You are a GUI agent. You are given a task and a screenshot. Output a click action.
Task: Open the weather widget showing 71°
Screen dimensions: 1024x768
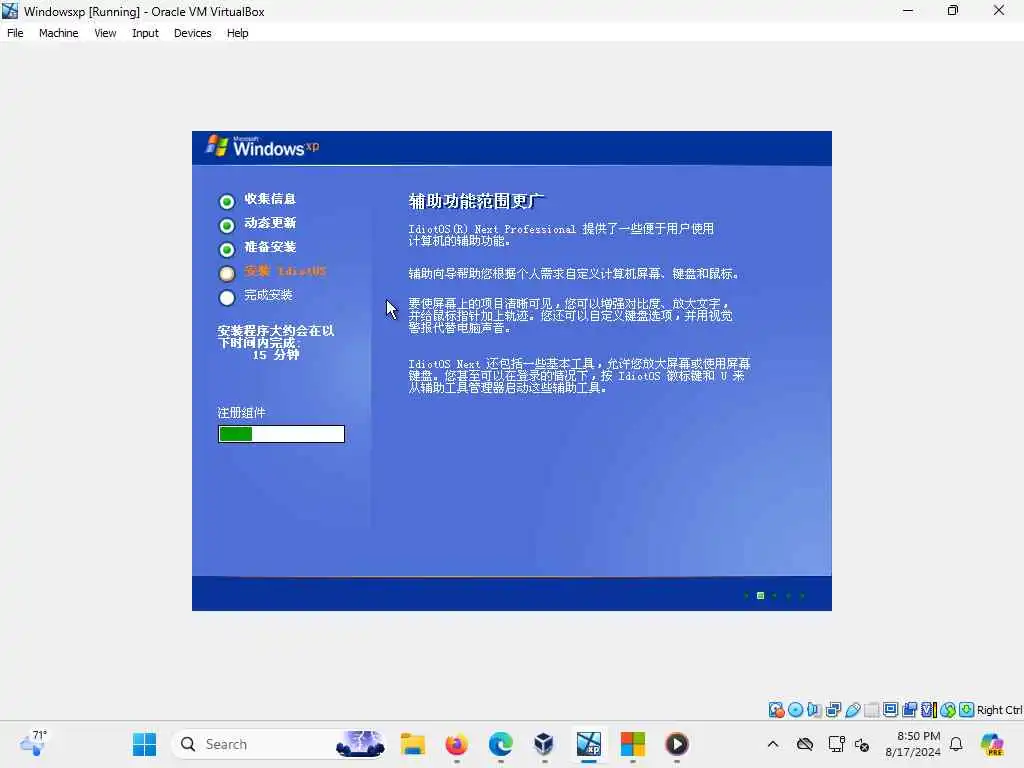click(x=33, y=743)
